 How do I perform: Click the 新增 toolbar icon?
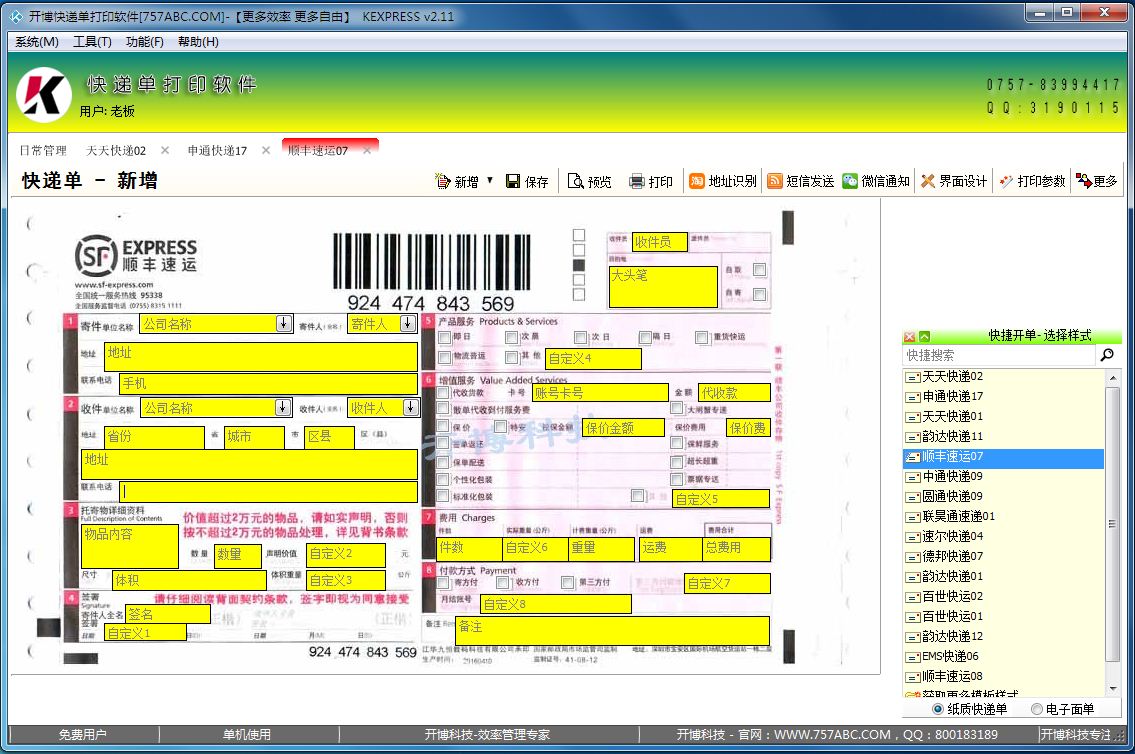click(x=442, y=181)
